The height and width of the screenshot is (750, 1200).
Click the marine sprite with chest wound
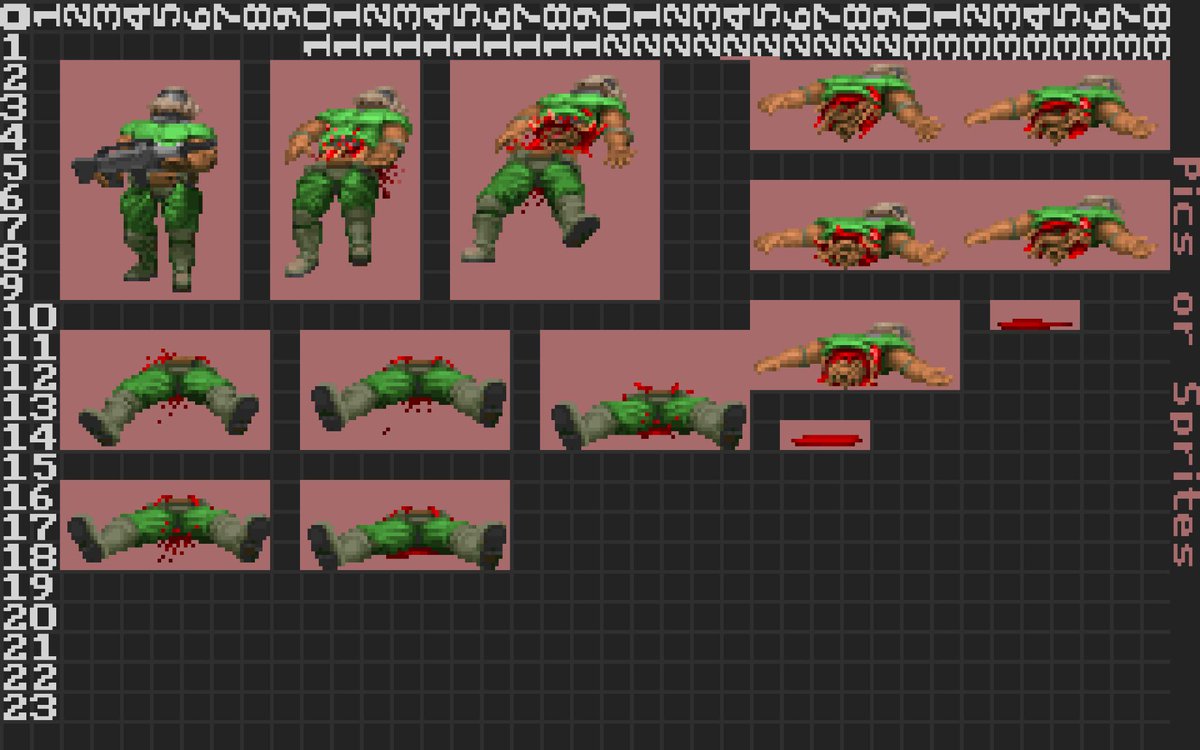[345, 180]
